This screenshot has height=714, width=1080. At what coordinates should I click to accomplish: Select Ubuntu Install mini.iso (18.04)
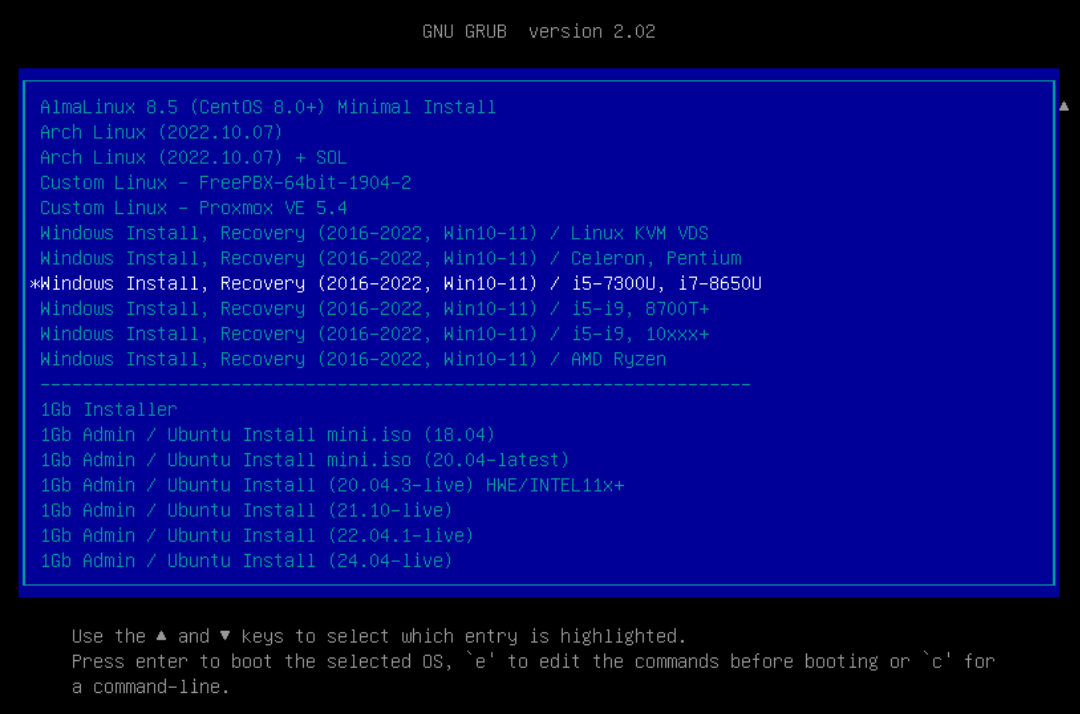pyautogui.click(x=267, y=435)
